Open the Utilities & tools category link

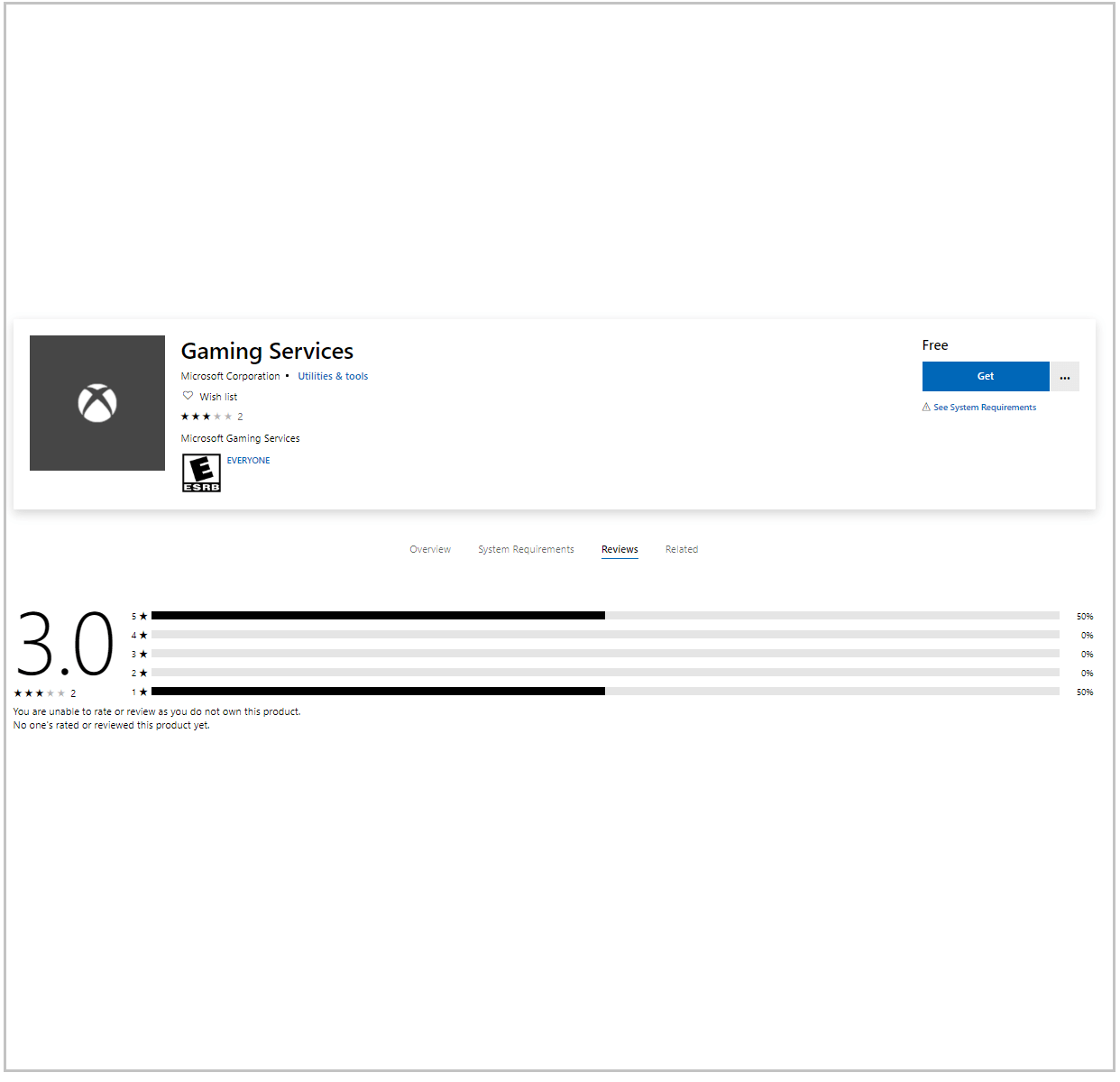[333, 377]
